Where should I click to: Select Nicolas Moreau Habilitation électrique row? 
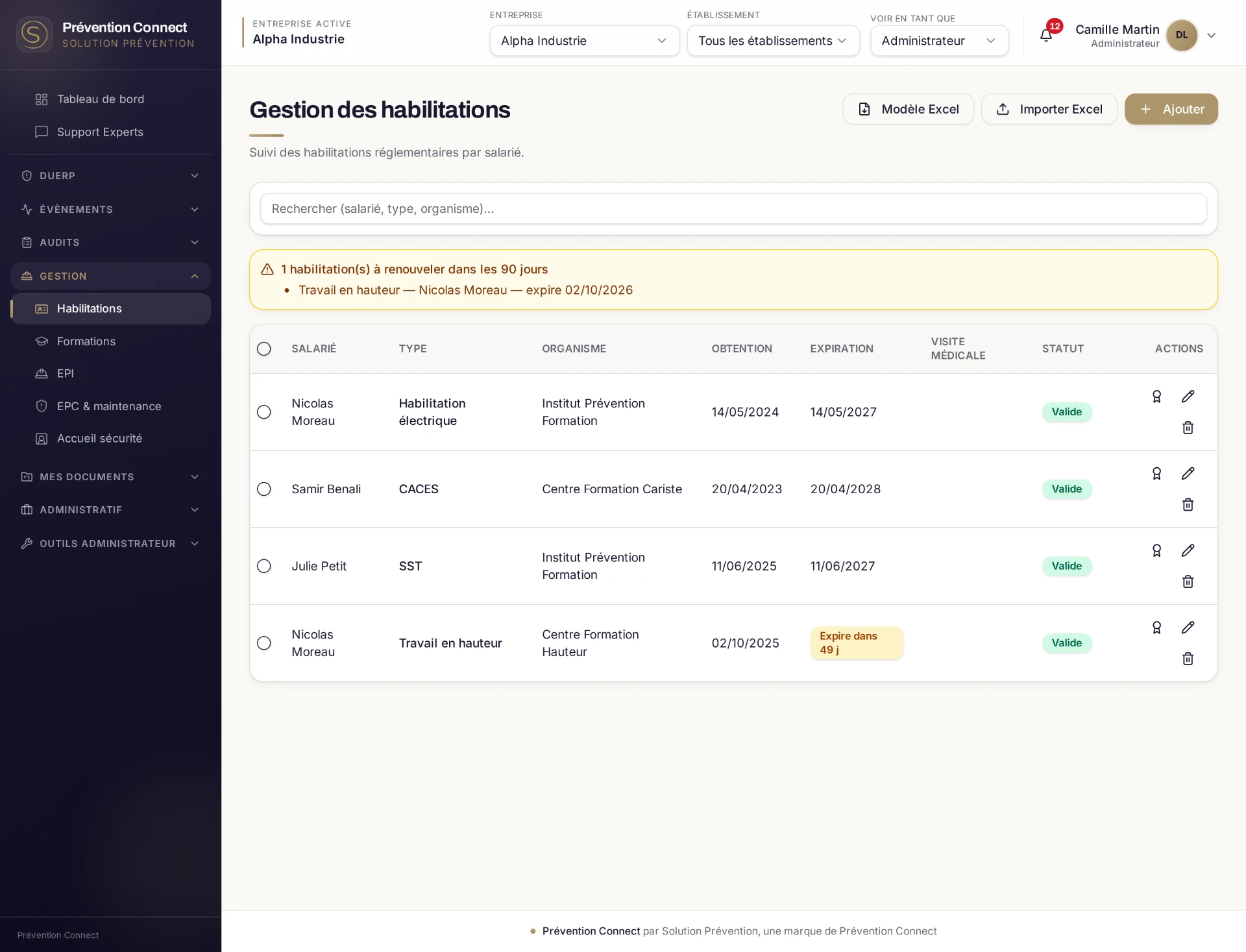tap(264, 412)
